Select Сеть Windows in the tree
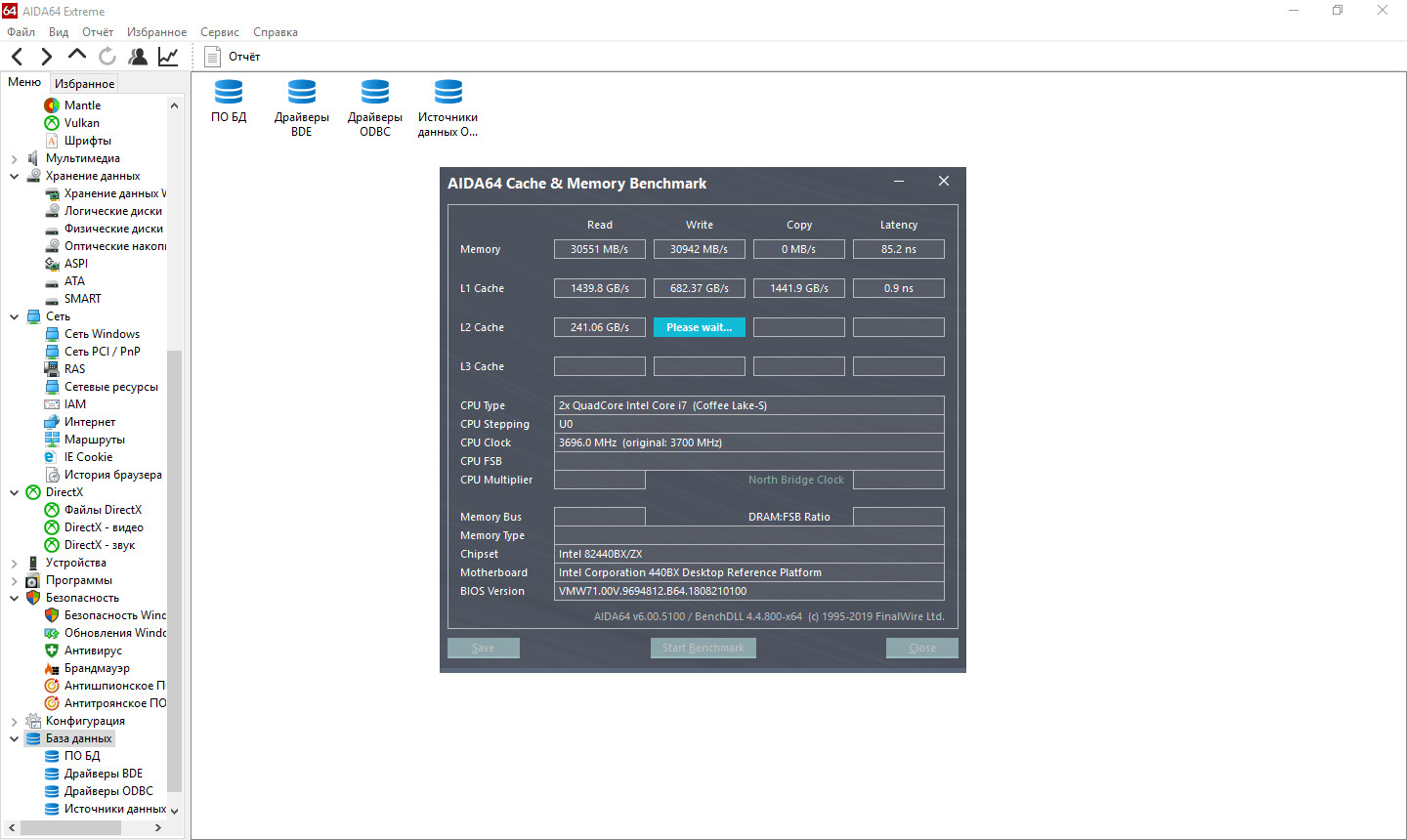Image resolution: width=1407 pixels, height=840 pixels. pos(102,334)
